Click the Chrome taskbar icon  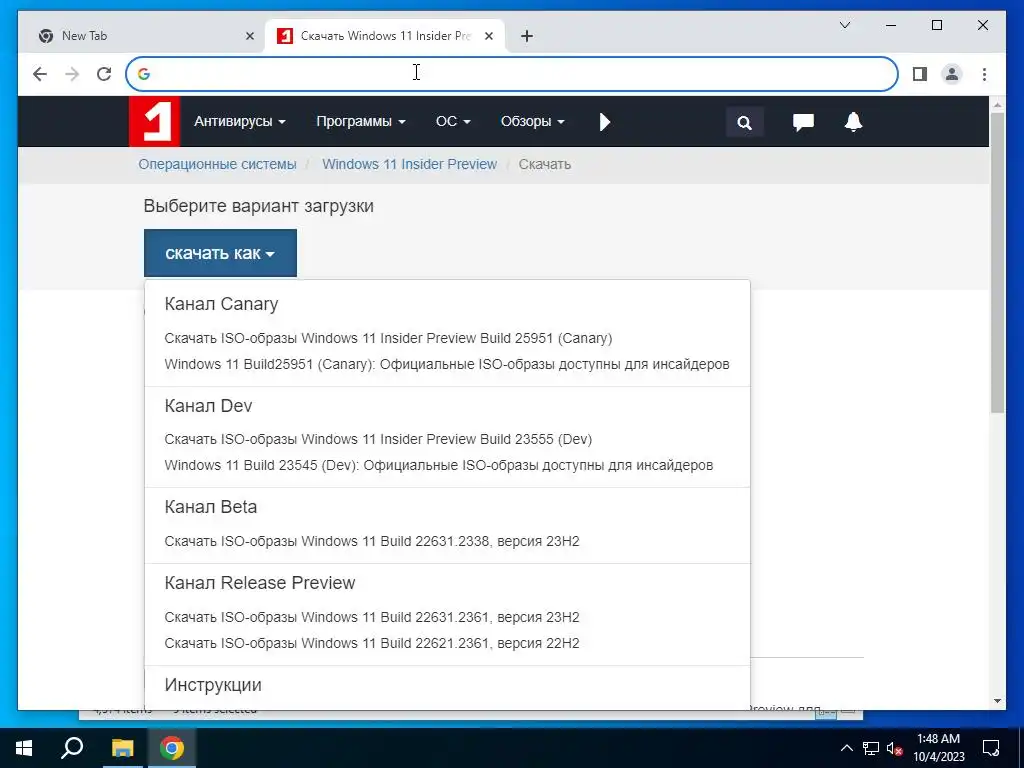point(172,748)
